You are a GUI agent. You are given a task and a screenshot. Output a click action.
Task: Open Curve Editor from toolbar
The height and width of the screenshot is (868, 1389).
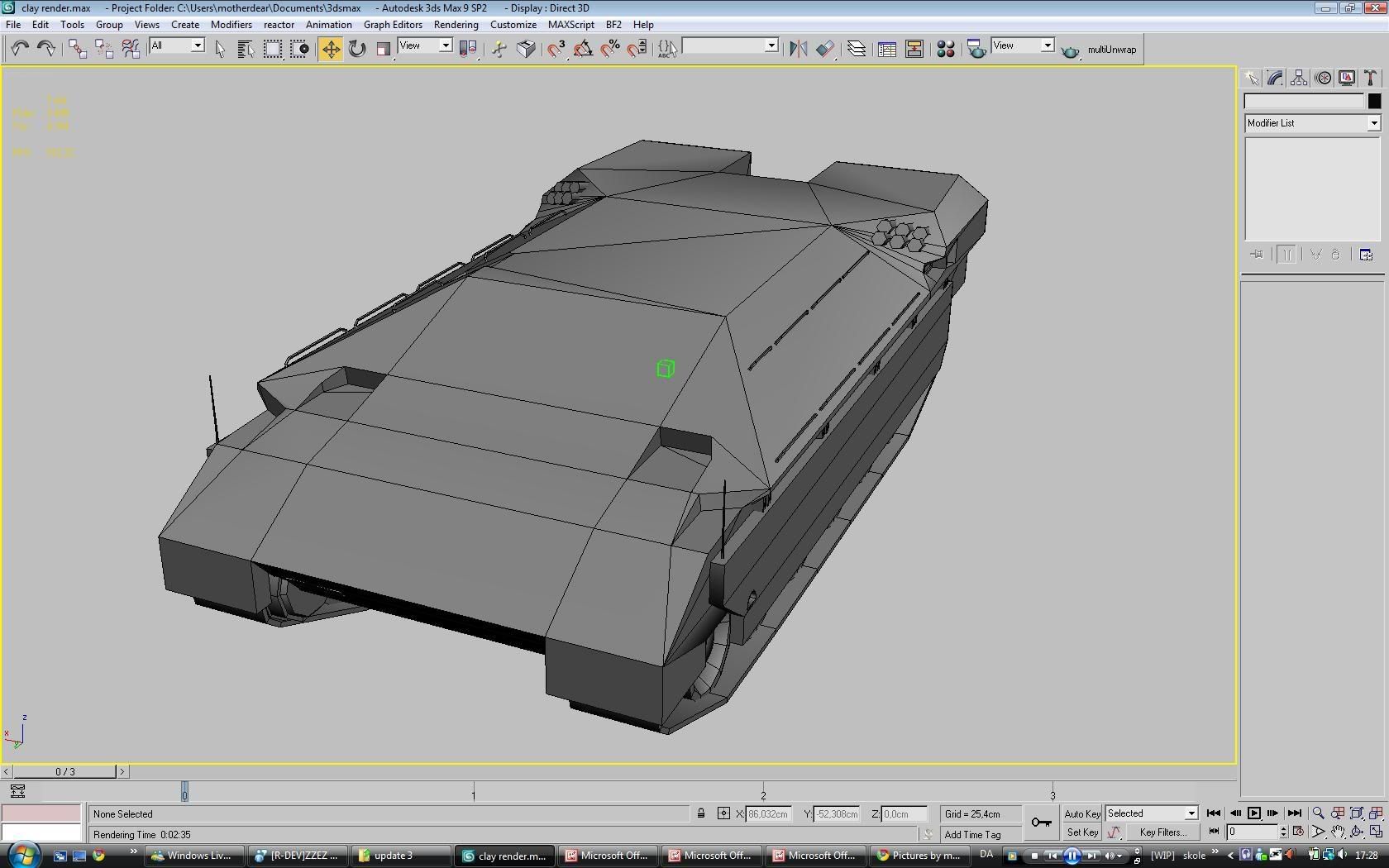(x=887, y=49)
